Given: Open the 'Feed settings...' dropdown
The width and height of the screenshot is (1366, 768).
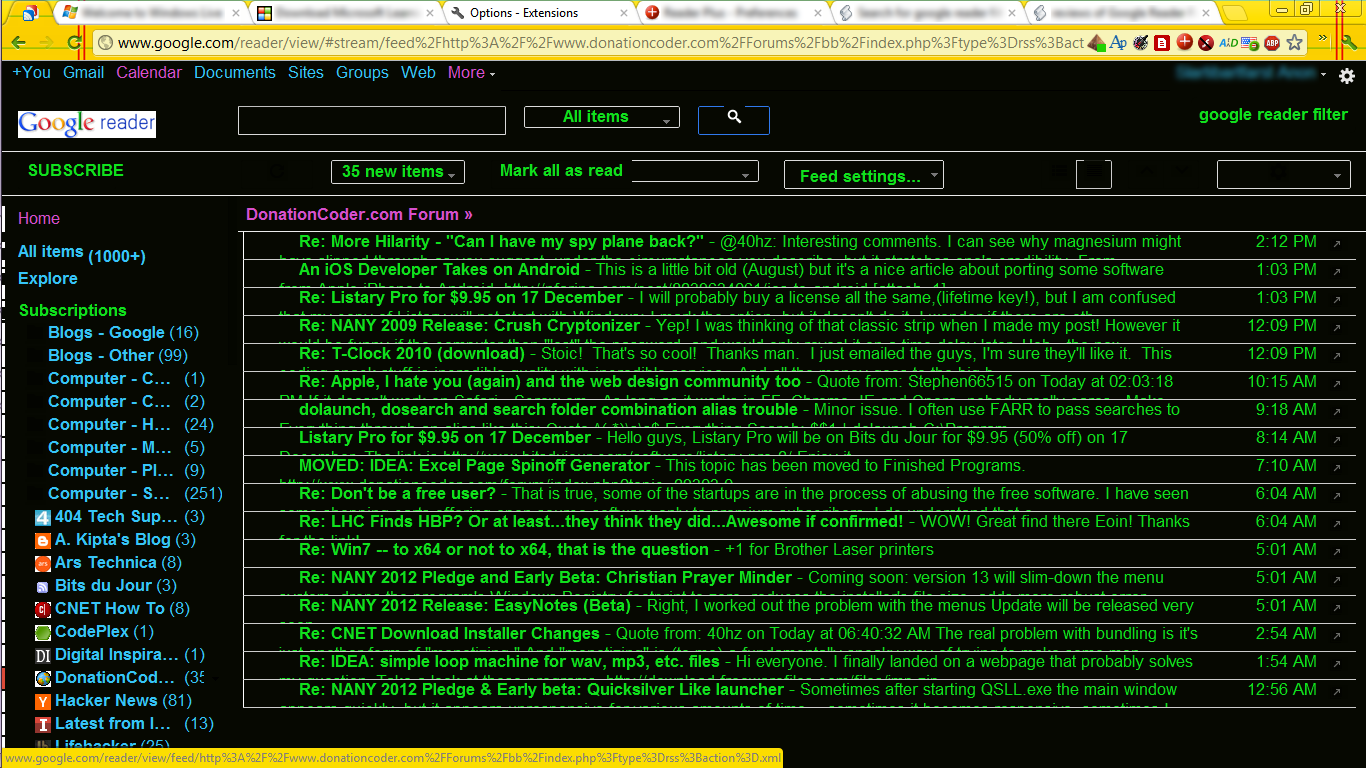Looking at the screenshot, I should (x=864, y=176).
